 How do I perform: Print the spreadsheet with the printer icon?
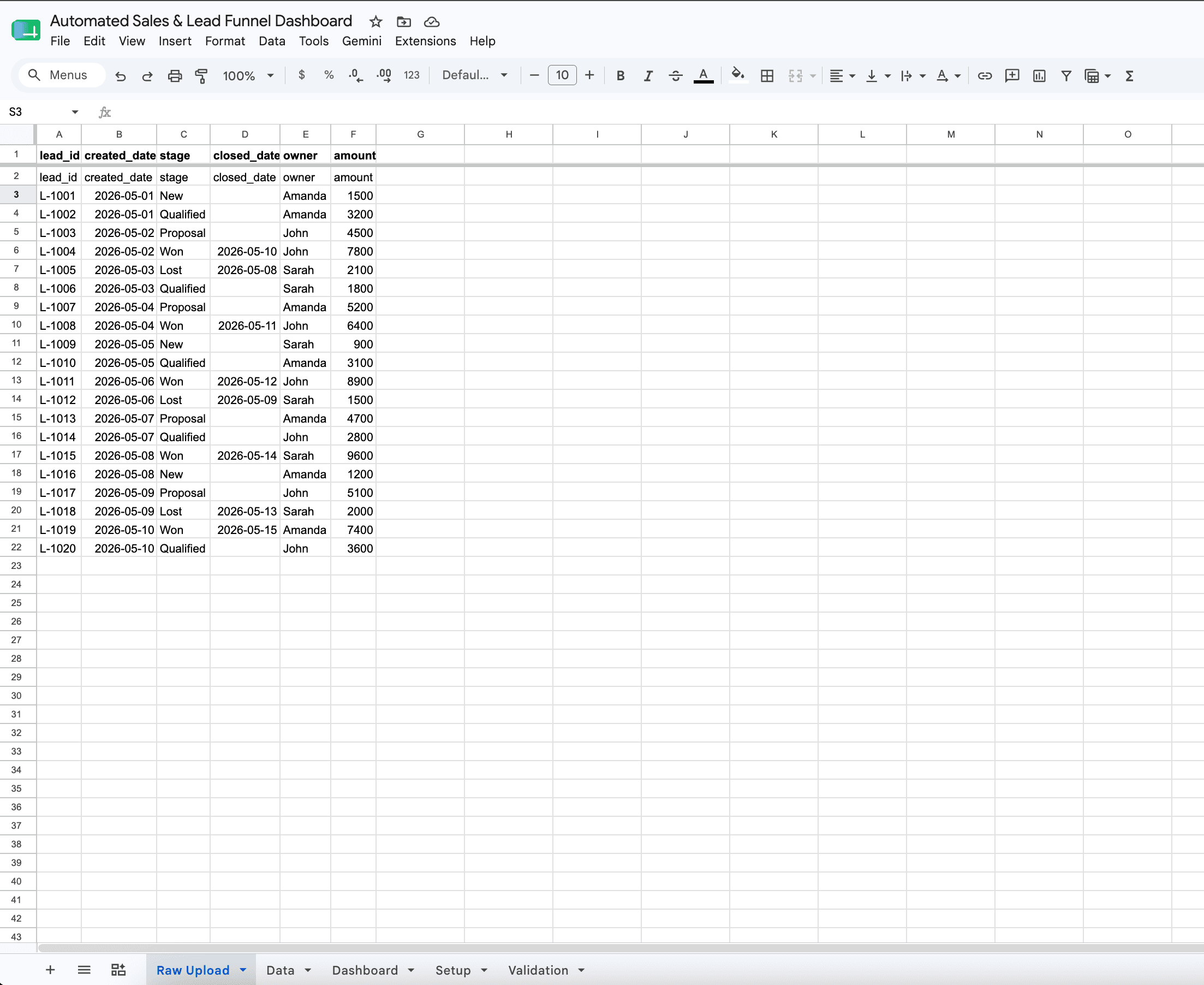point(175,75)
